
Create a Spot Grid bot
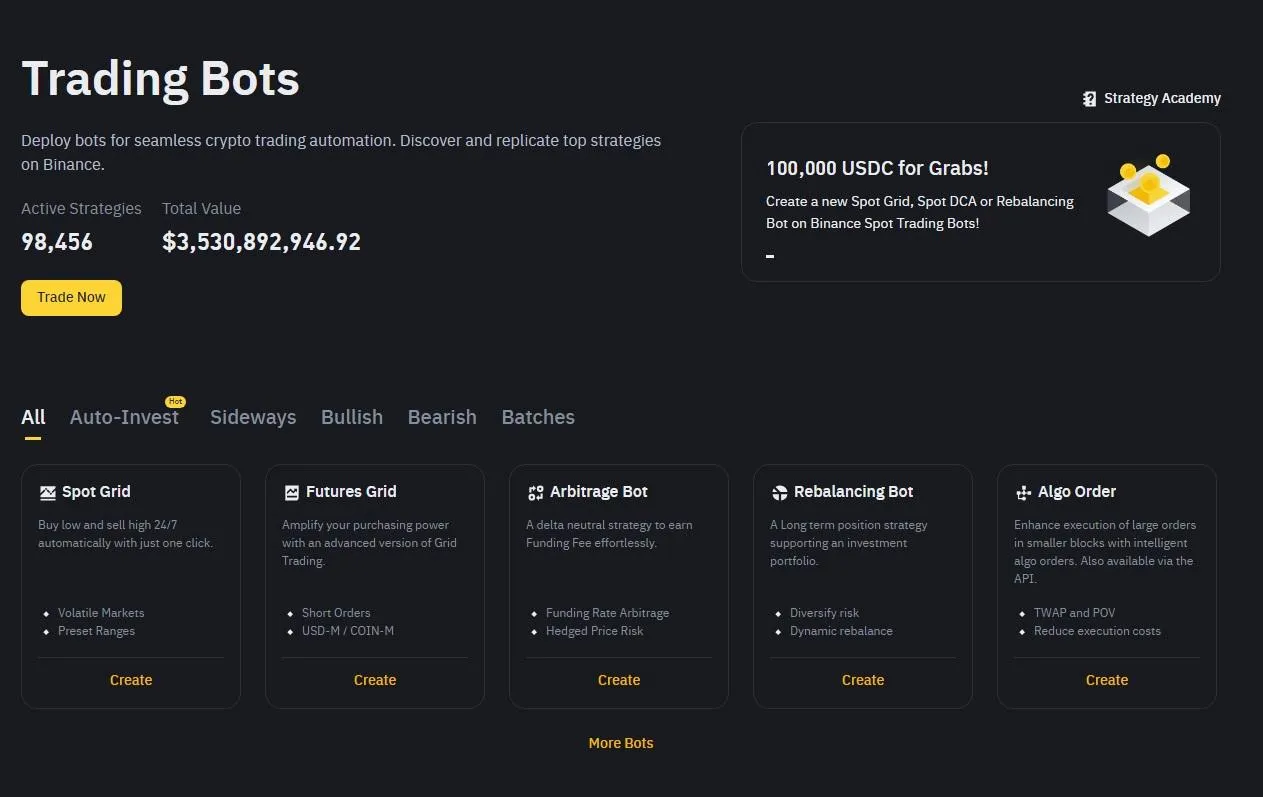click(131, 680)
